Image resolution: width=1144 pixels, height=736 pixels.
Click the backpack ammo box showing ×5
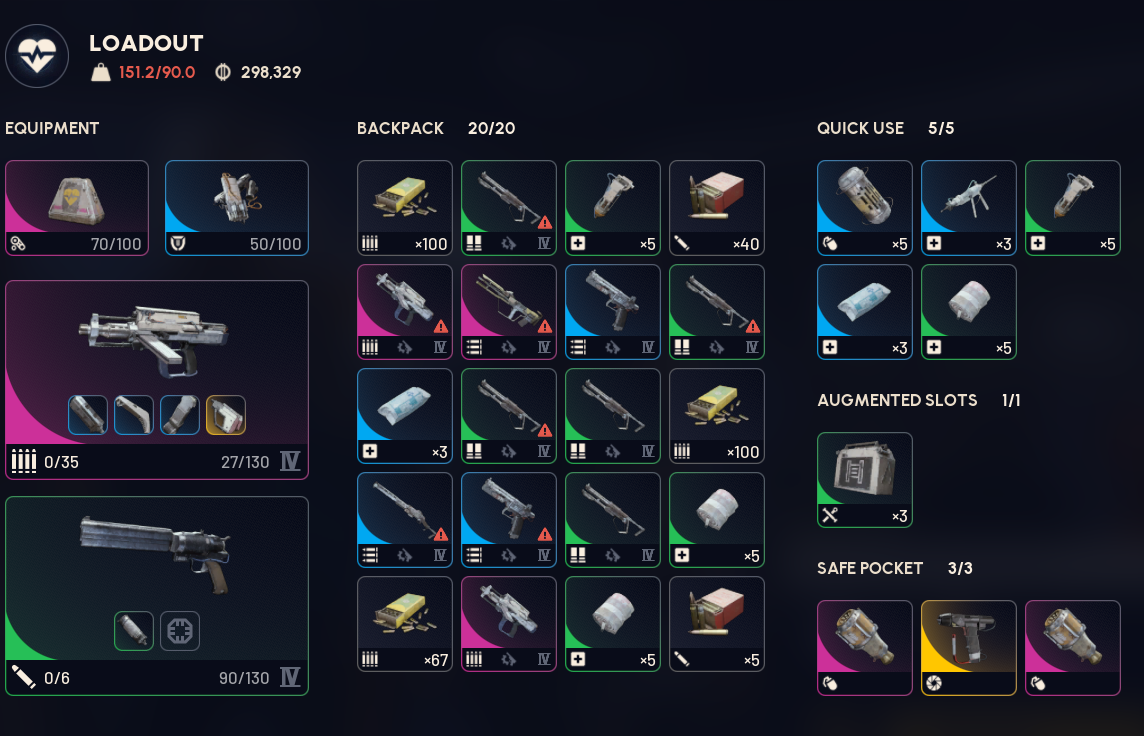[x=716, y=624]
